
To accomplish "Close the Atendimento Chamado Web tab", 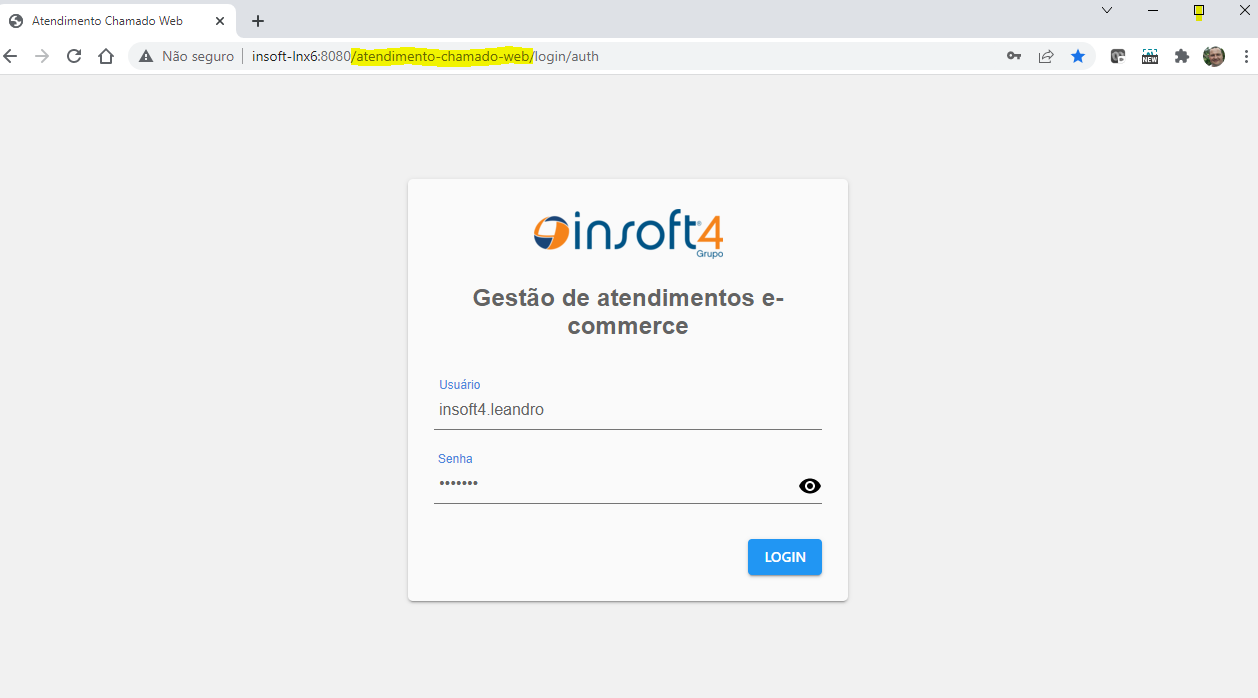I will point(220,21).
